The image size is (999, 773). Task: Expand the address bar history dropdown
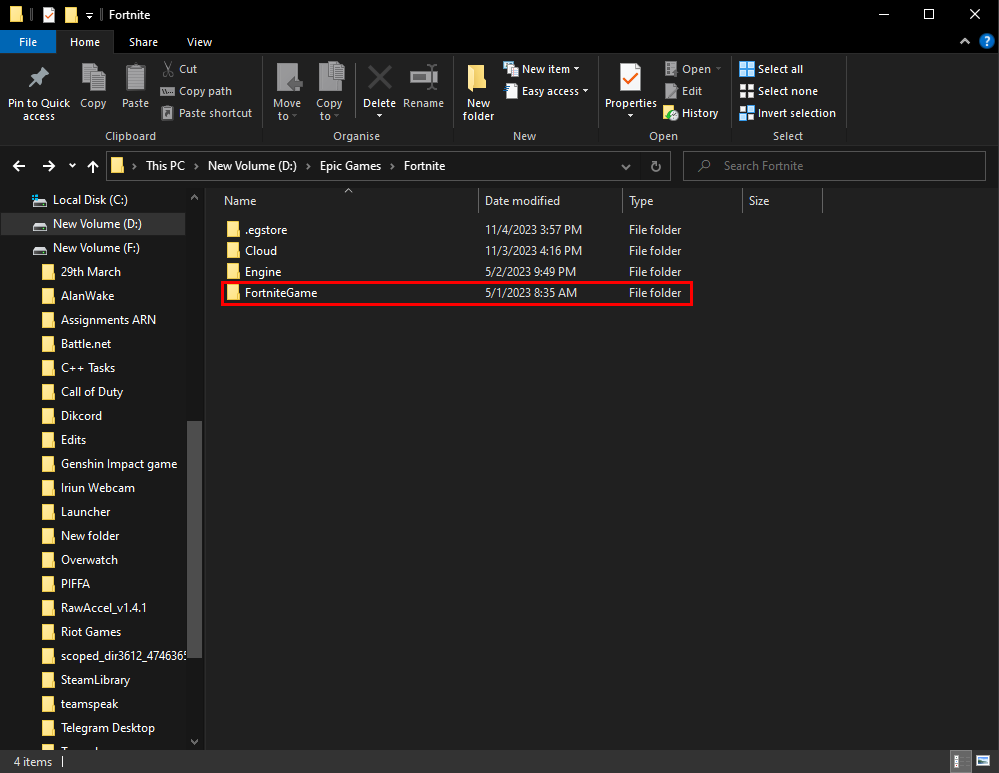pos(626,166)
